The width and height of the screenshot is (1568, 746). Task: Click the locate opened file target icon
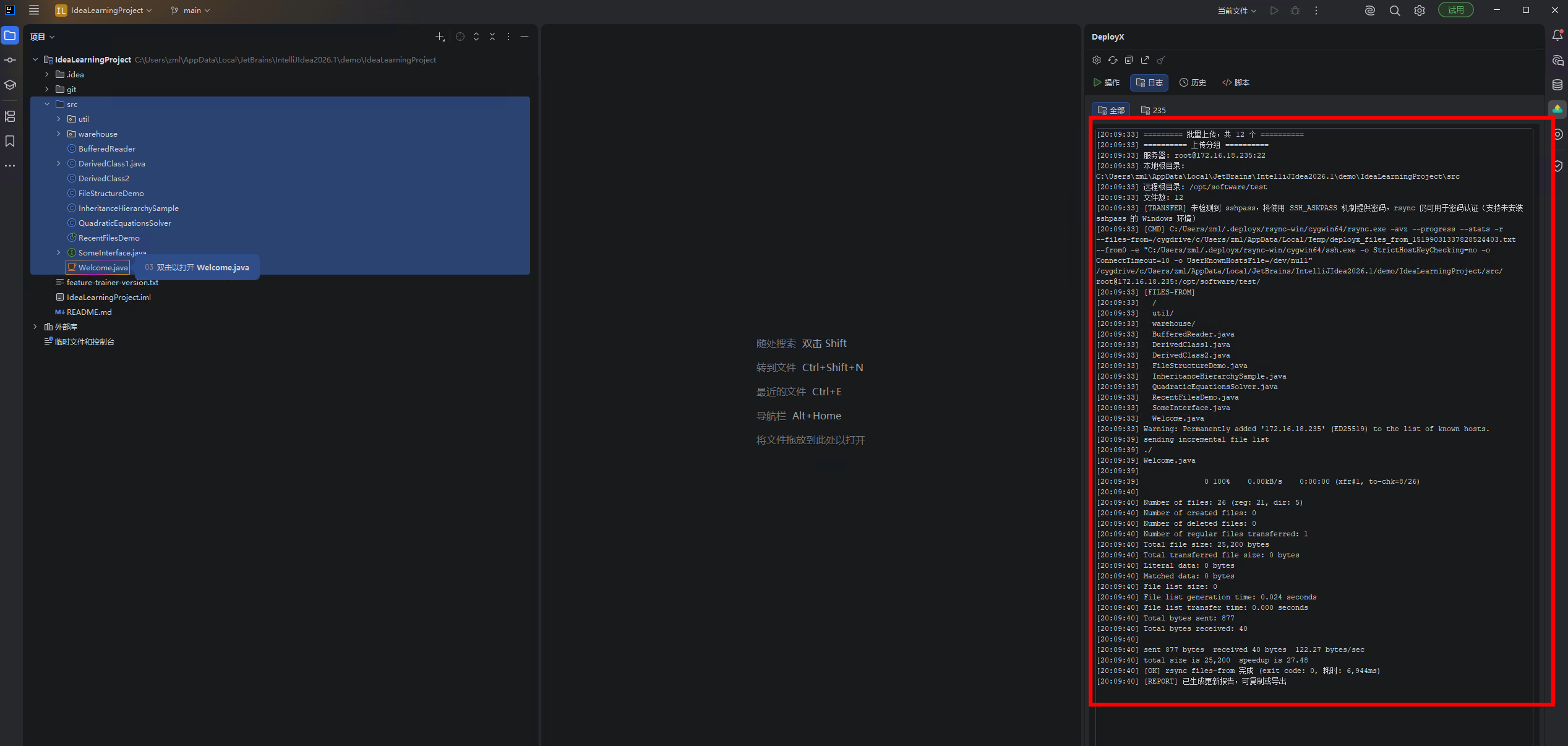click(x=460, y=36)
